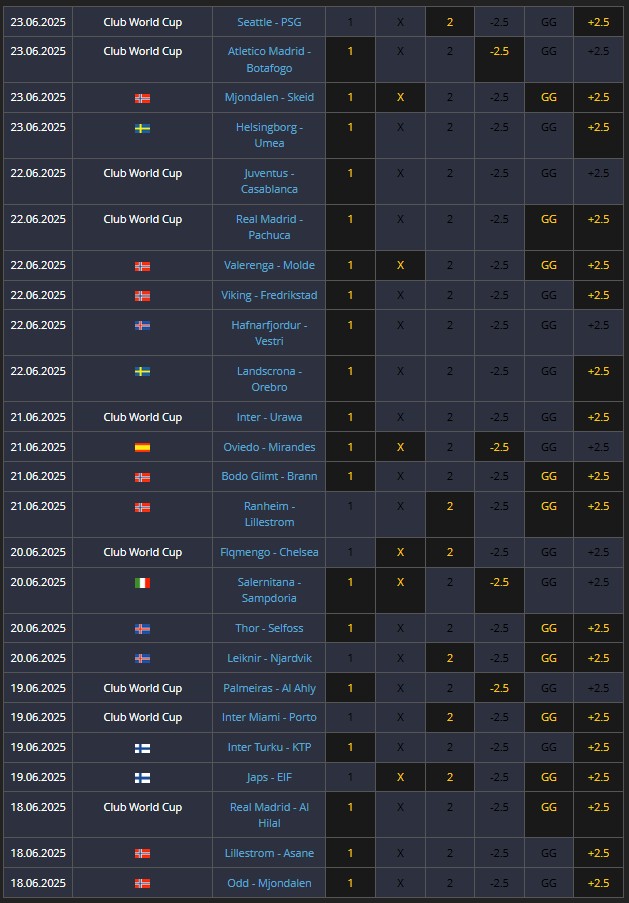The image size is (629, 903).
Task: Click Club World Cup label for Juventus - Casablanca
Action: pyautogui.click(x=142, y=173)
